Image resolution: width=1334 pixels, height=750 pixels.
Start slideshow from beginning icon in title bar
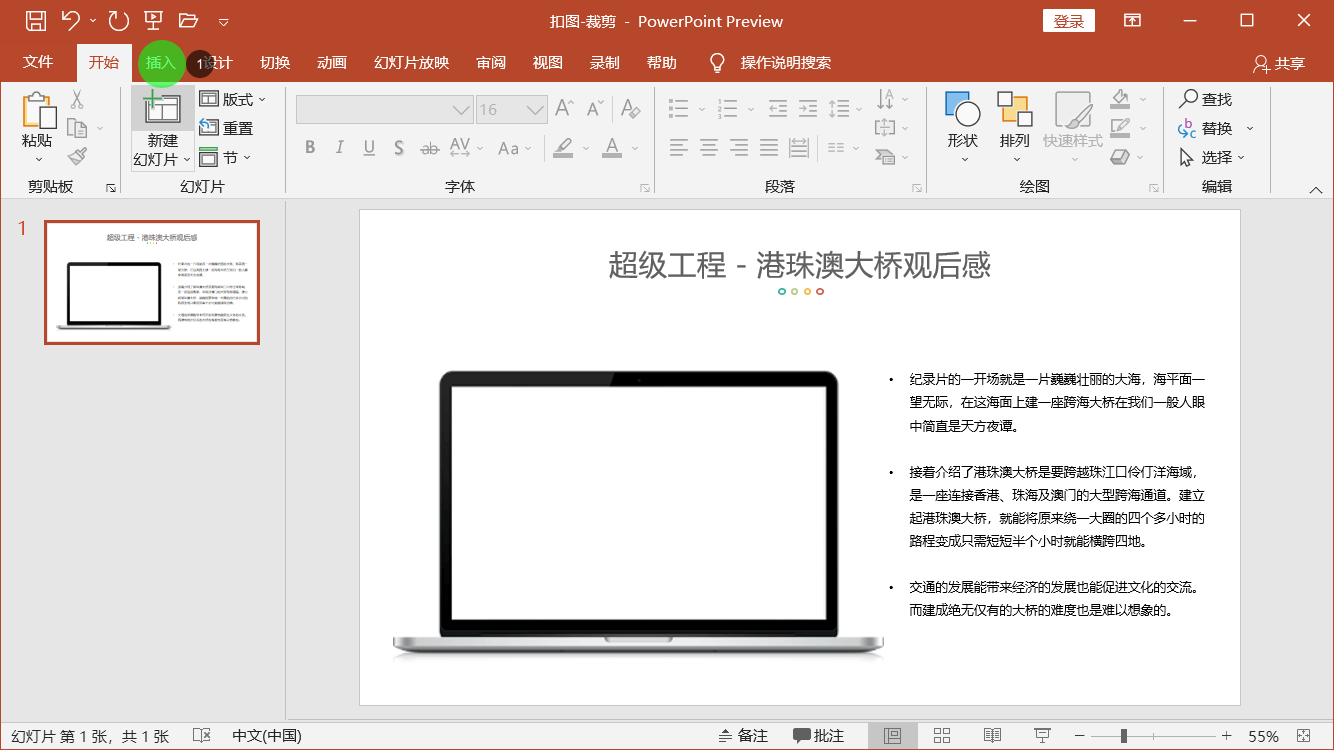(153, 20)
